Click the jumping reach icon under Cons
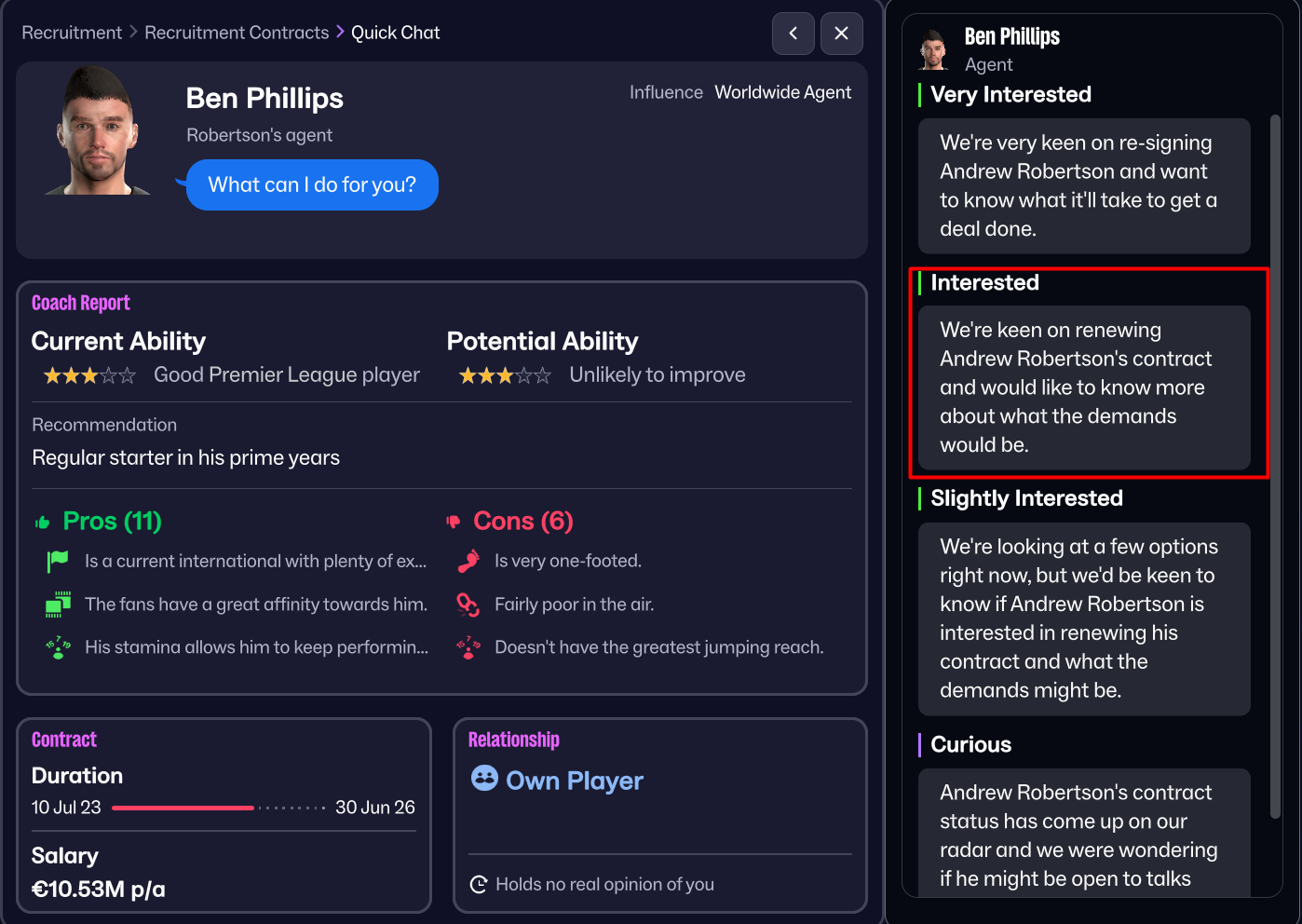Screen dimensions: 1302x924 [467, 646]
